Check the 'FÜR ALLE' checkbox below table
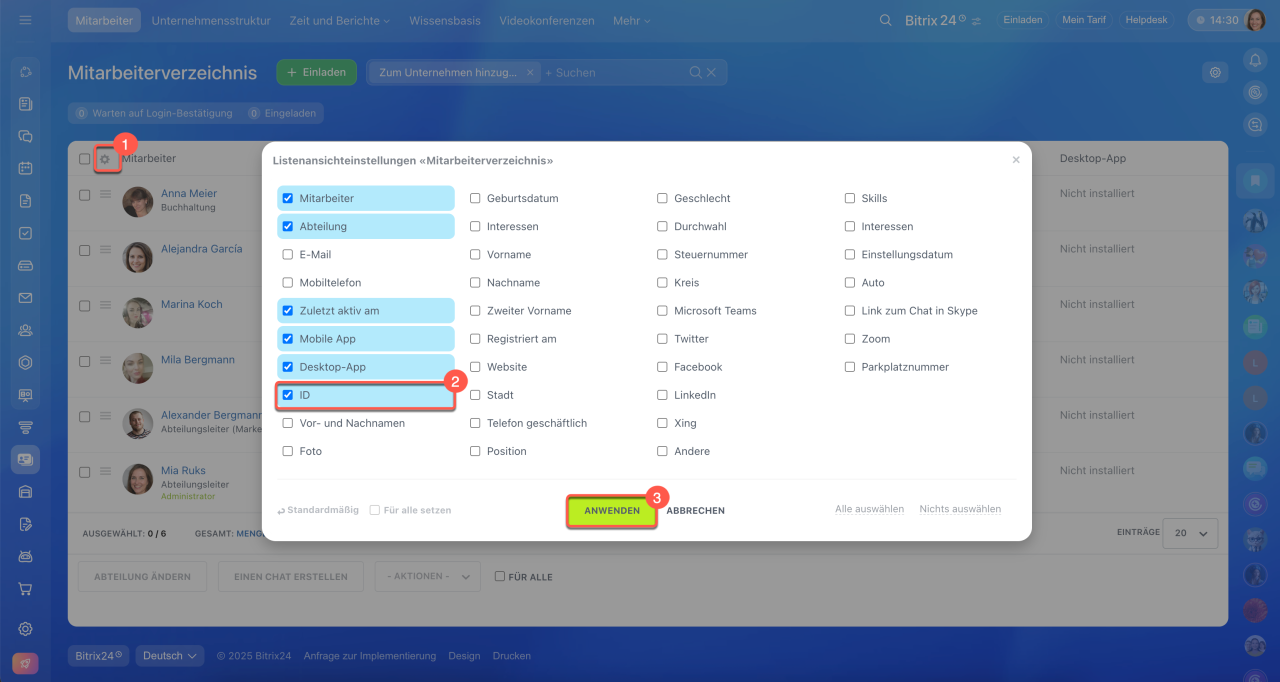1280x682 pixels. [x=500, y=576]
